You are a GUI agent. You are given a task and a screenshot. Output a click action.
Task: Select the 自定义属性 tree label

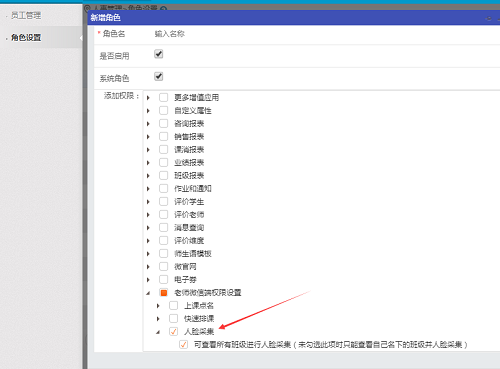[x=193, y=110]
